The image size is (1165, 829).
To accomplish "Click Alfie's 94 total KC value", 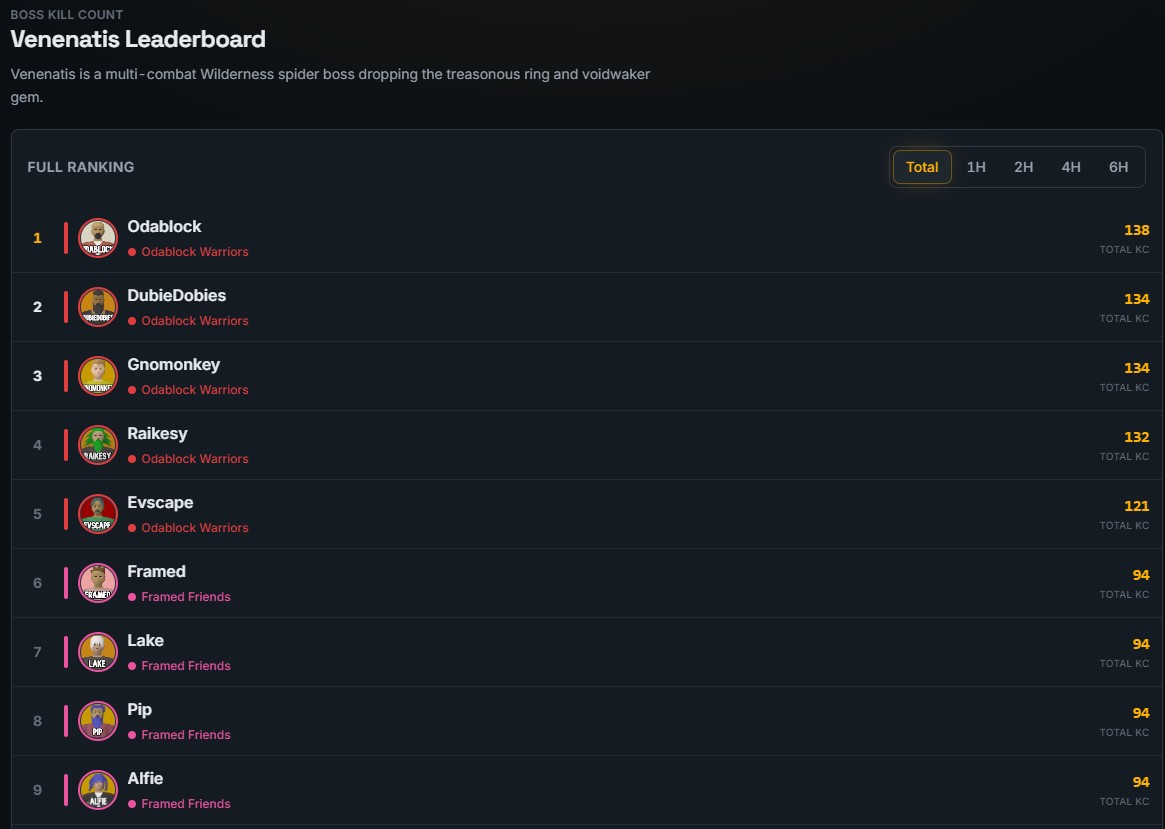I will point(1141,783).
